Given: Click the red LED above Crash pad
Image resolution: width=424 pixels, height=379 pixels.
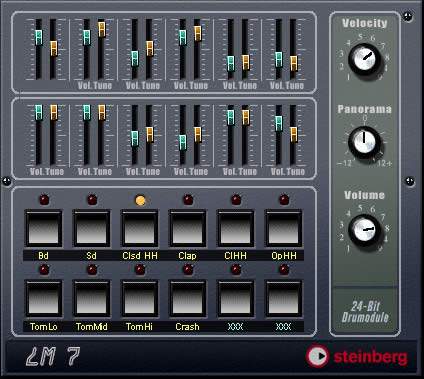Looking at the screenshot, I should (x=188, y=270).
